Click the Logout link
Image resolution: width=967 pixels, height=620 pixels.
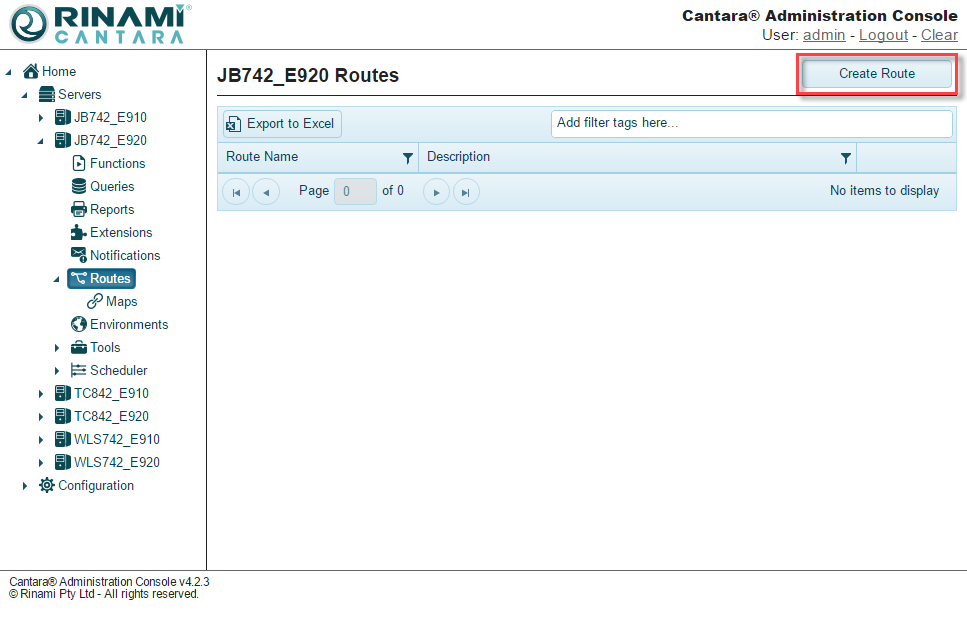(x=883, y=35)
